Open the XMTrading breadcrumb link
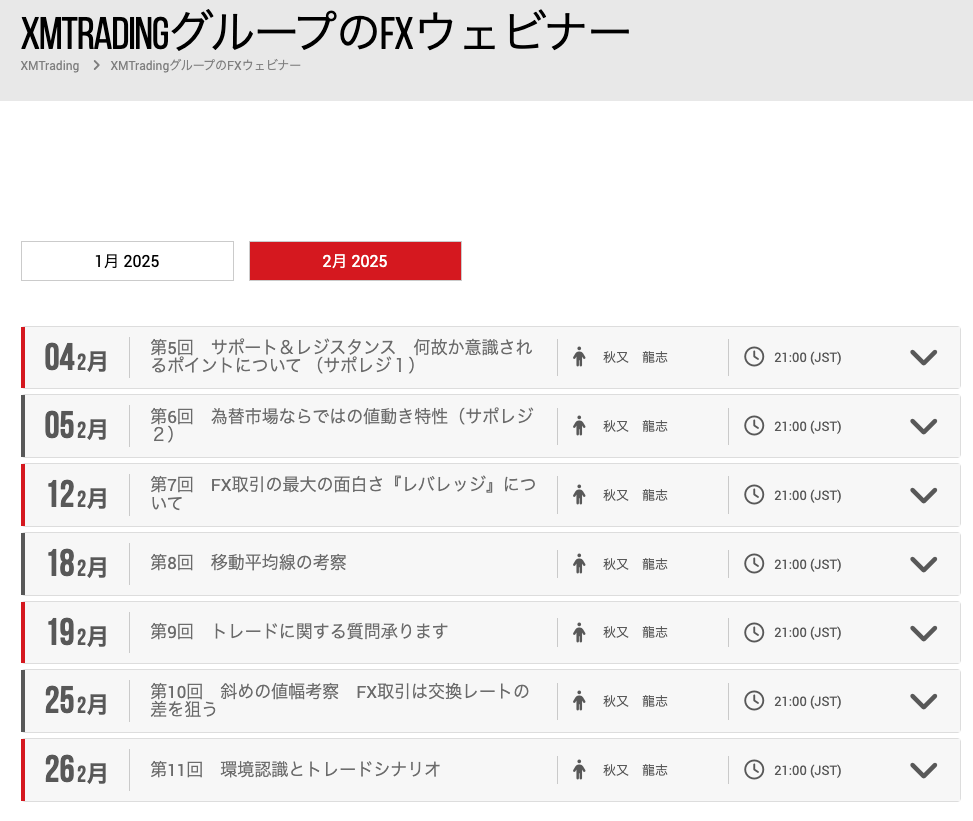This screenshot has width=973, height=821. click(50, 66)
